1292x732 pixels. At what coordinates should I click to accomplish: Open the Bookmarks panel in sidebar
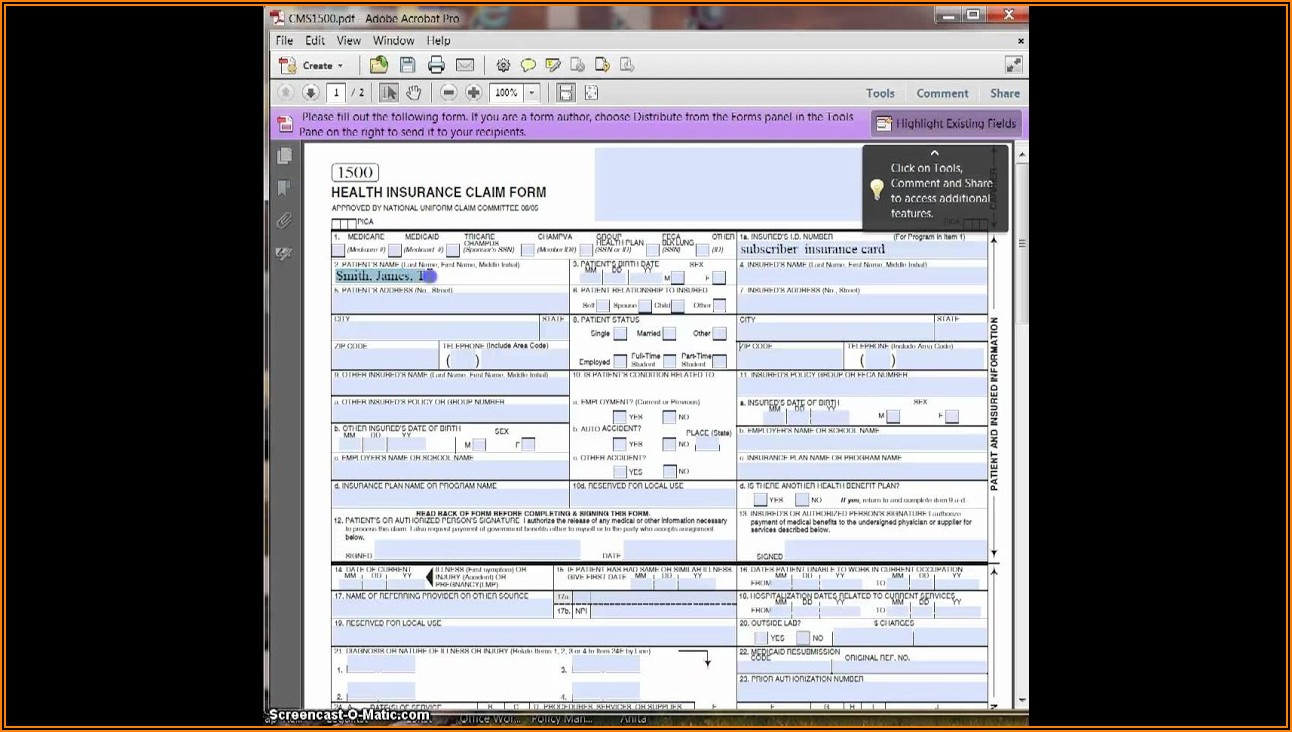(285, 188)
